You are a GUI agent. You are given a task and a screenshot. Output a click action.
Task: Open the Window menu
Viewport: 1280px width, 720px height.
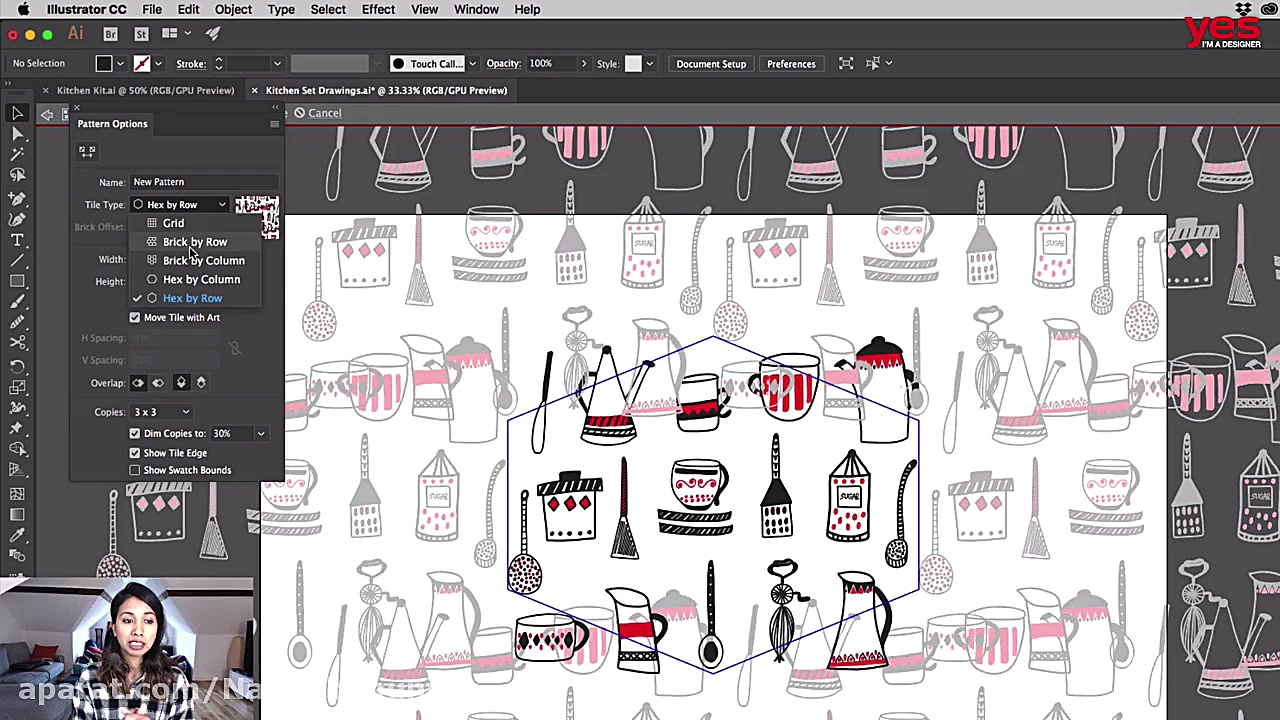click(x=476, y=9)
